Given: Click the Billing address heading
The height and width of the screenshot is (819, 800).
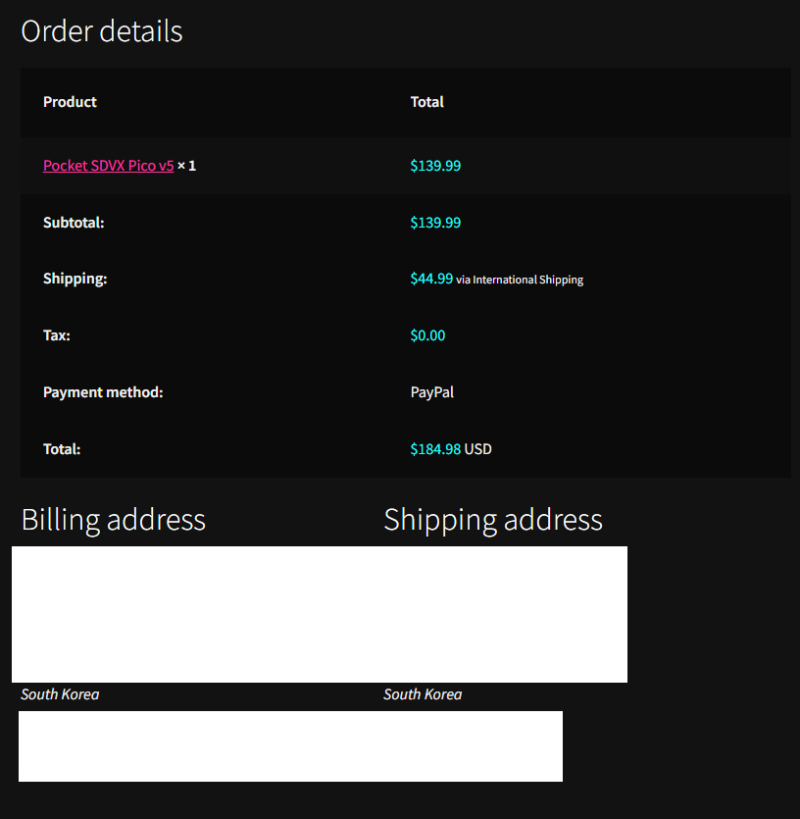Looking at the screenshot, I should [113, 520].
